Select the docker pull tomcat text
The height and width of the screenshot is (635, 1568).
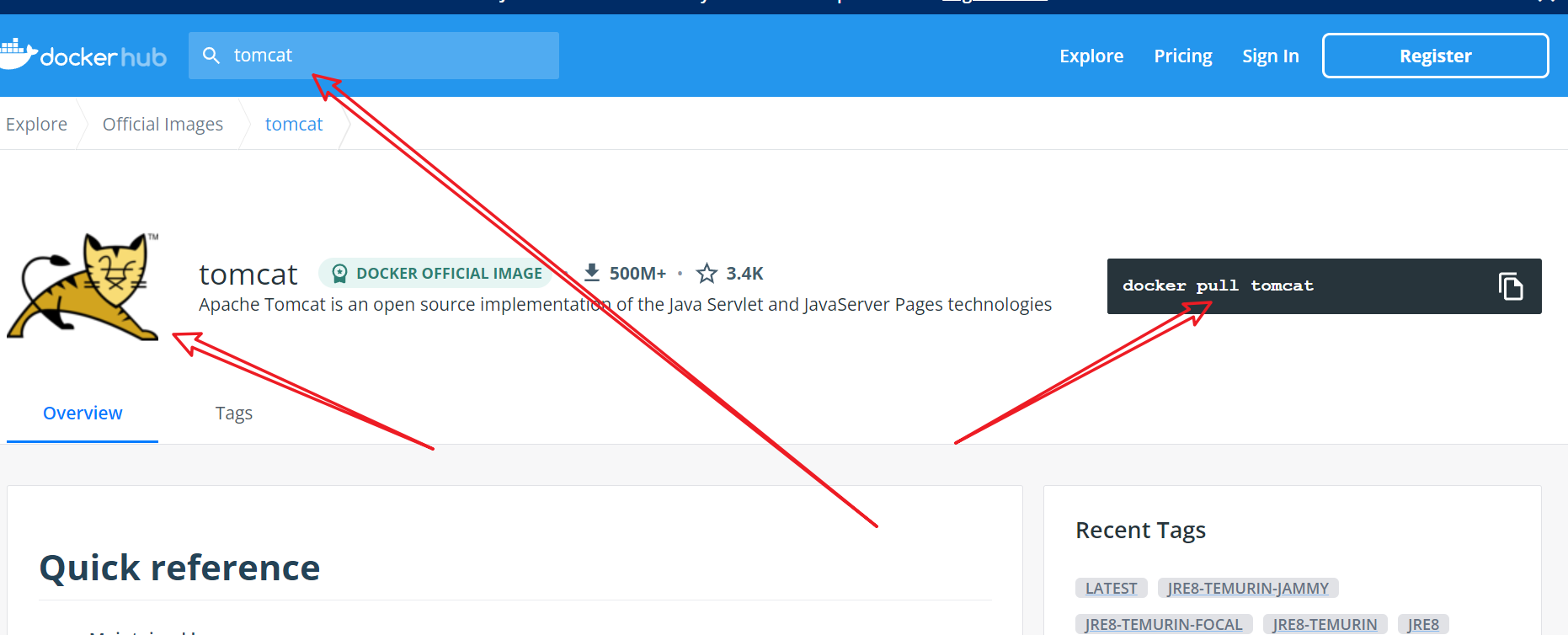tap(1218, 285)
